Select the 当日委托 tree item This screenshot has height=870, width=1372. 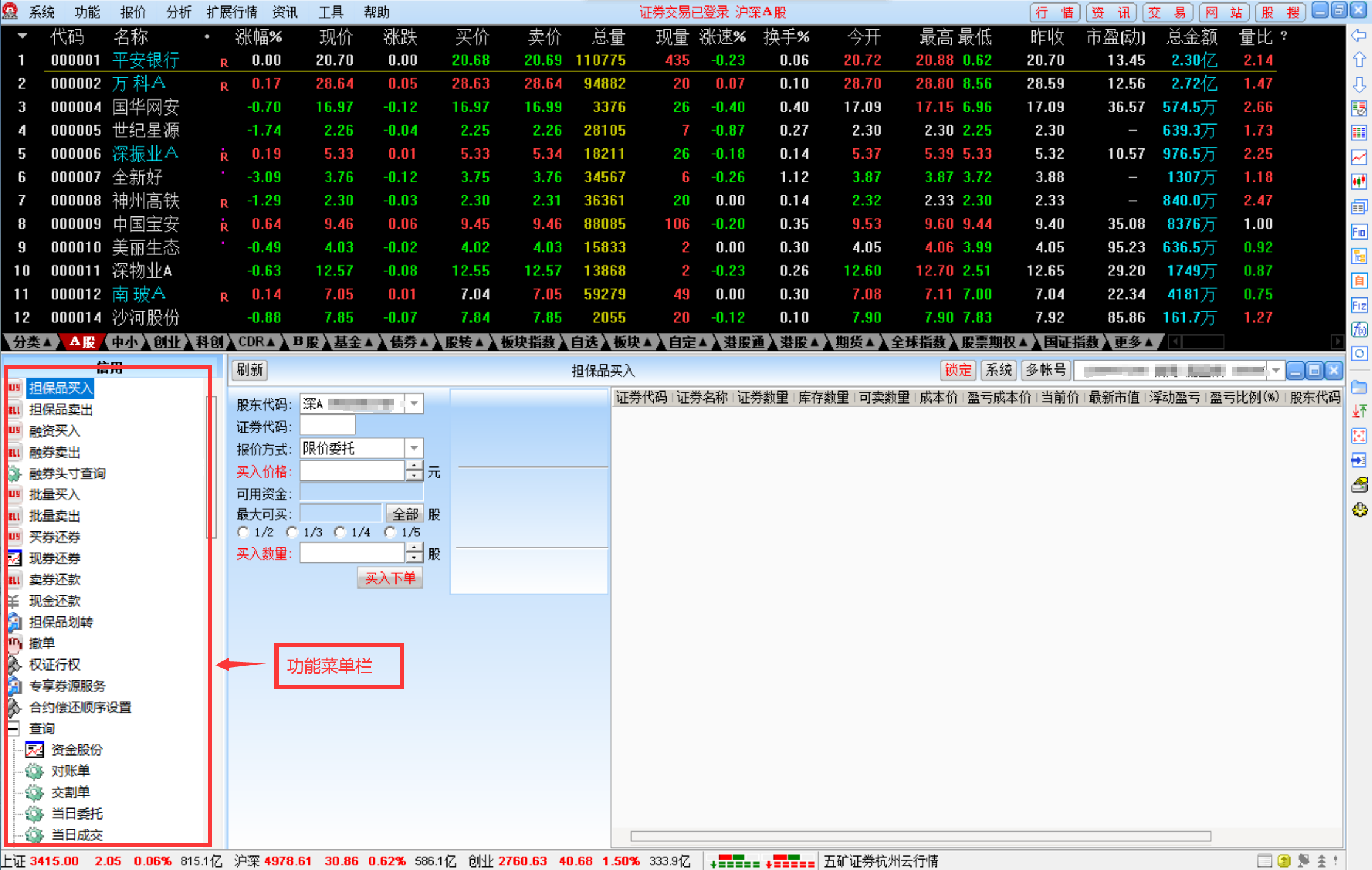[x=77, y=813]
